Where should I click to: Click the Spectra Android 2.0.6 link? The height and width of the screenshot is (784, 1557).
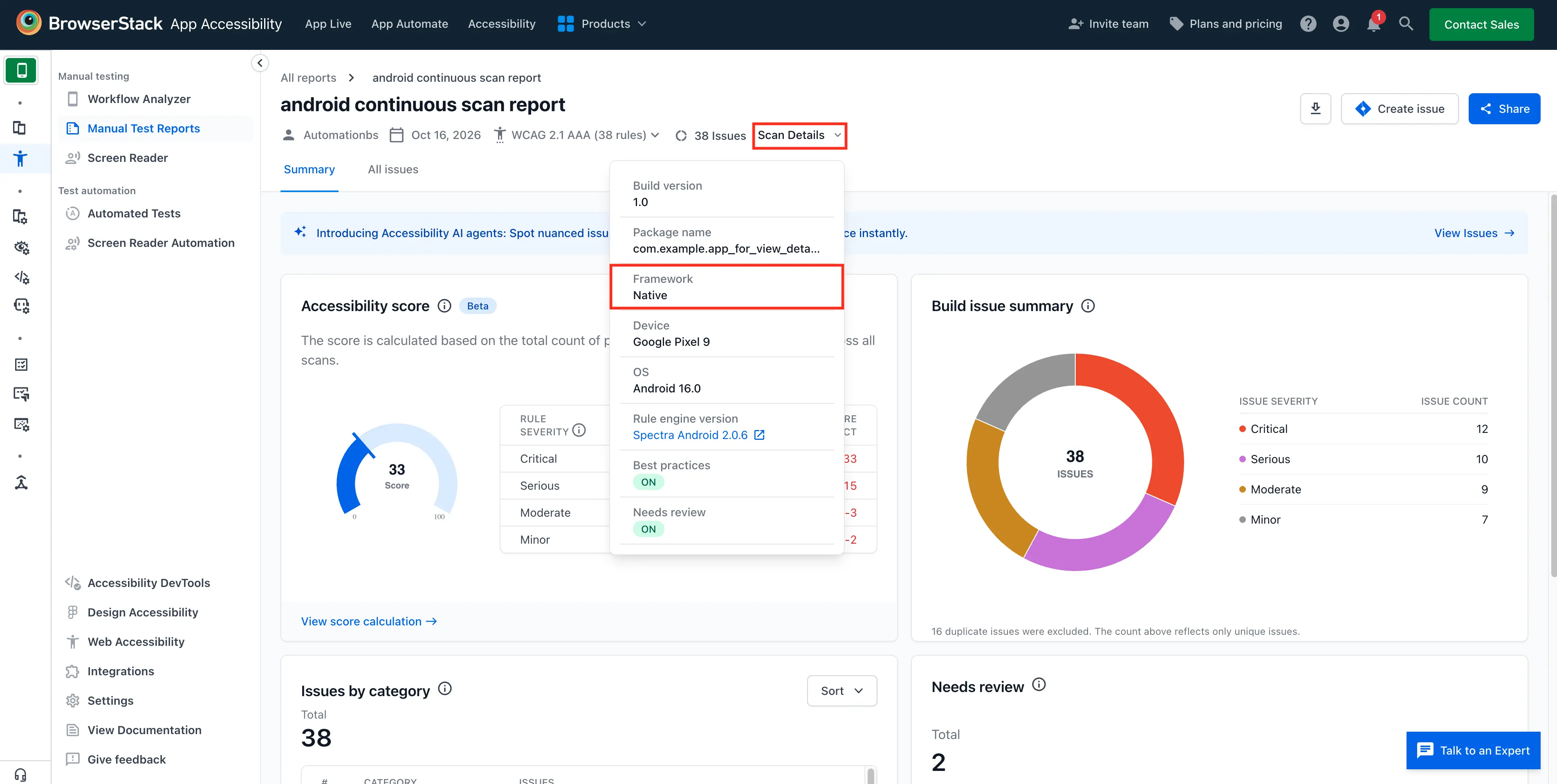690,435
